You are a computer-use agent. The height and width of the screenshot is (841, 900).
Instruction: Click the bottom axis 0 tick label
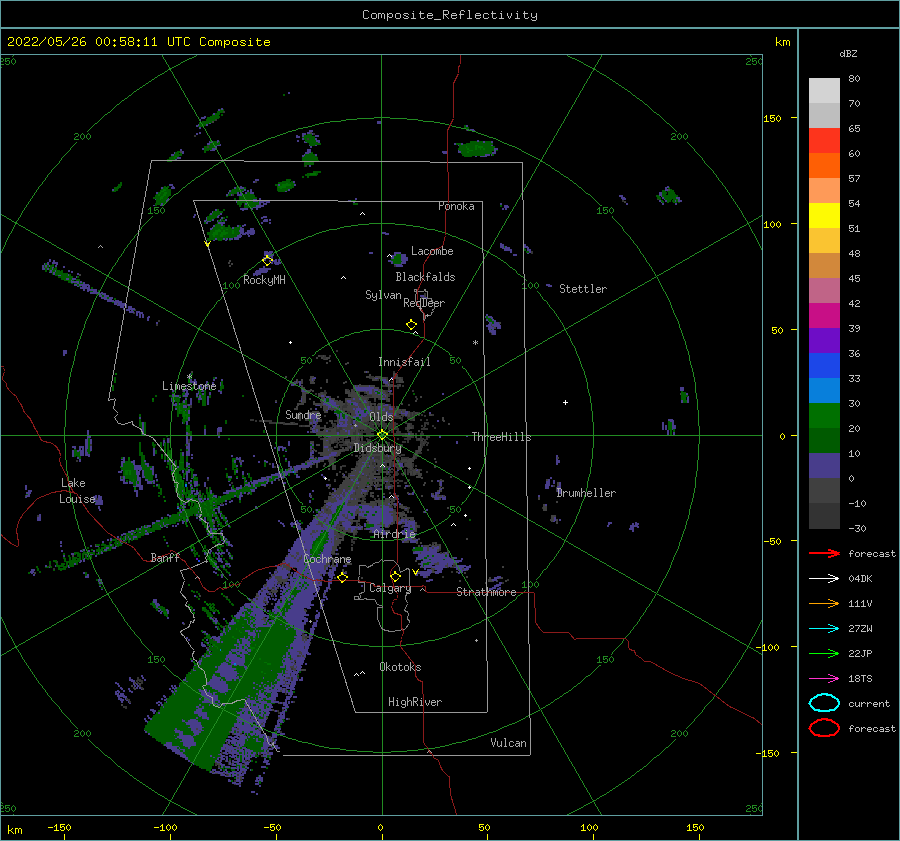coord(380,828)
